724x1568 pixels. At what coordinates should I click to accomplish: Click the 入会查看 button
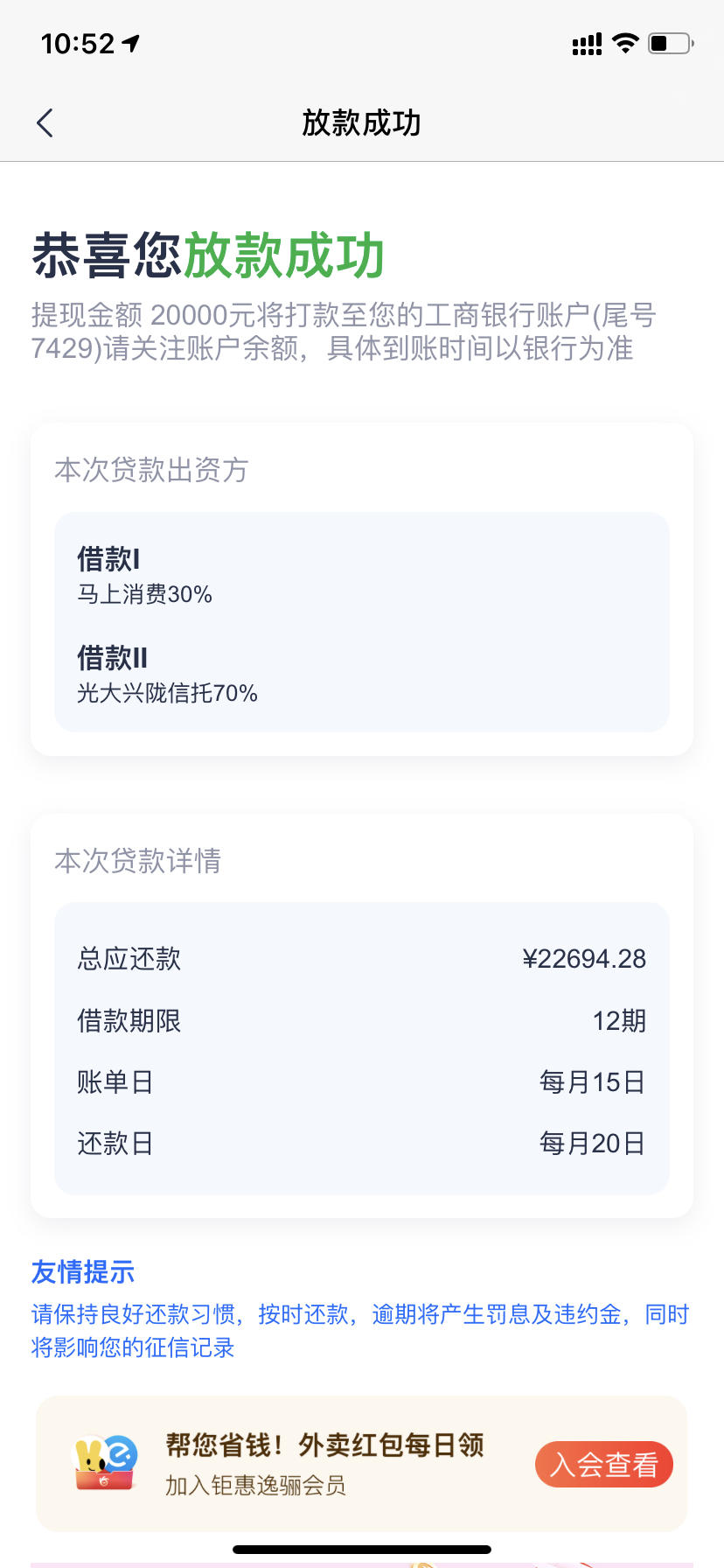point(603,1464)
